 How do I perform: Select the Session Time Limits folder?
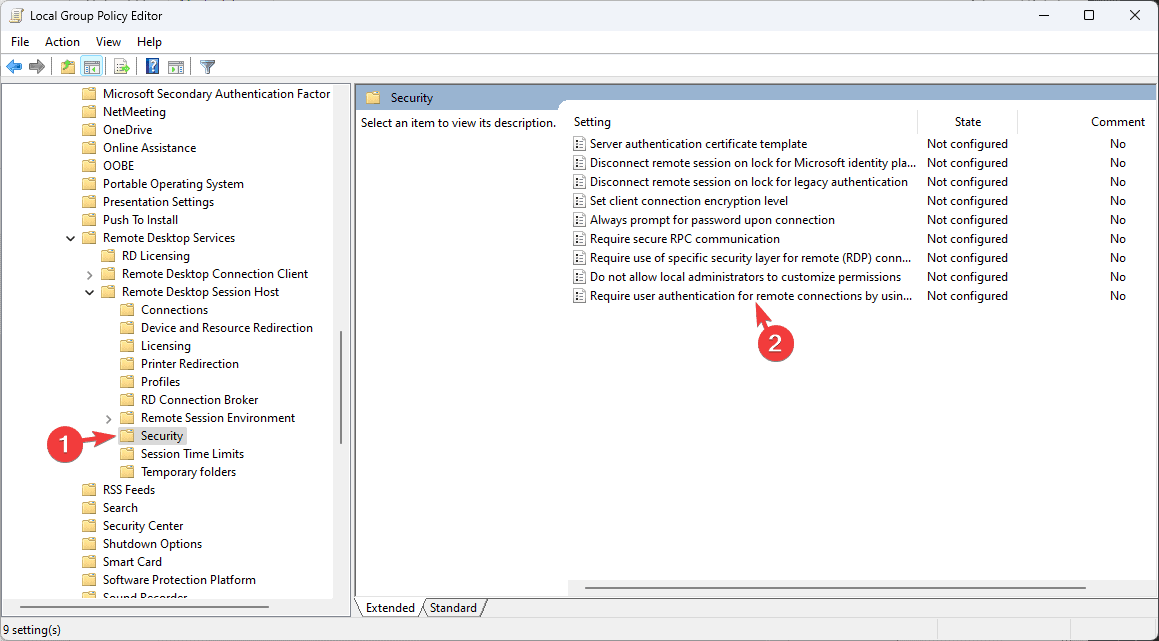(192, 454)
